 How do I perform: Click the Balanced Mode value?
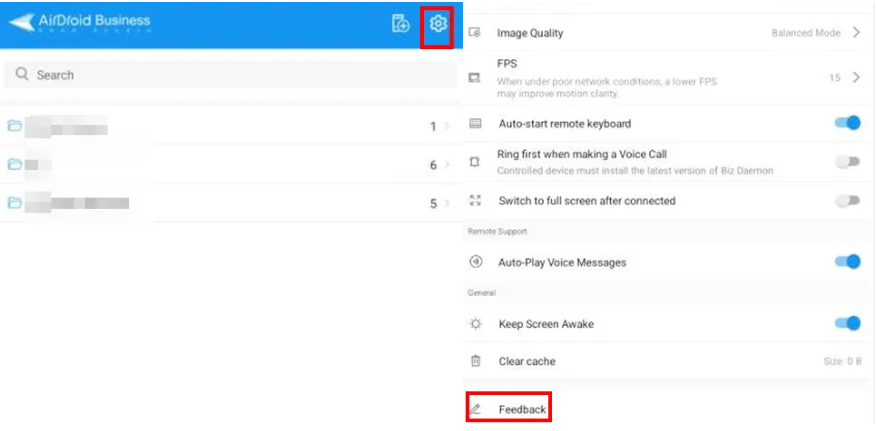(806, 33)
